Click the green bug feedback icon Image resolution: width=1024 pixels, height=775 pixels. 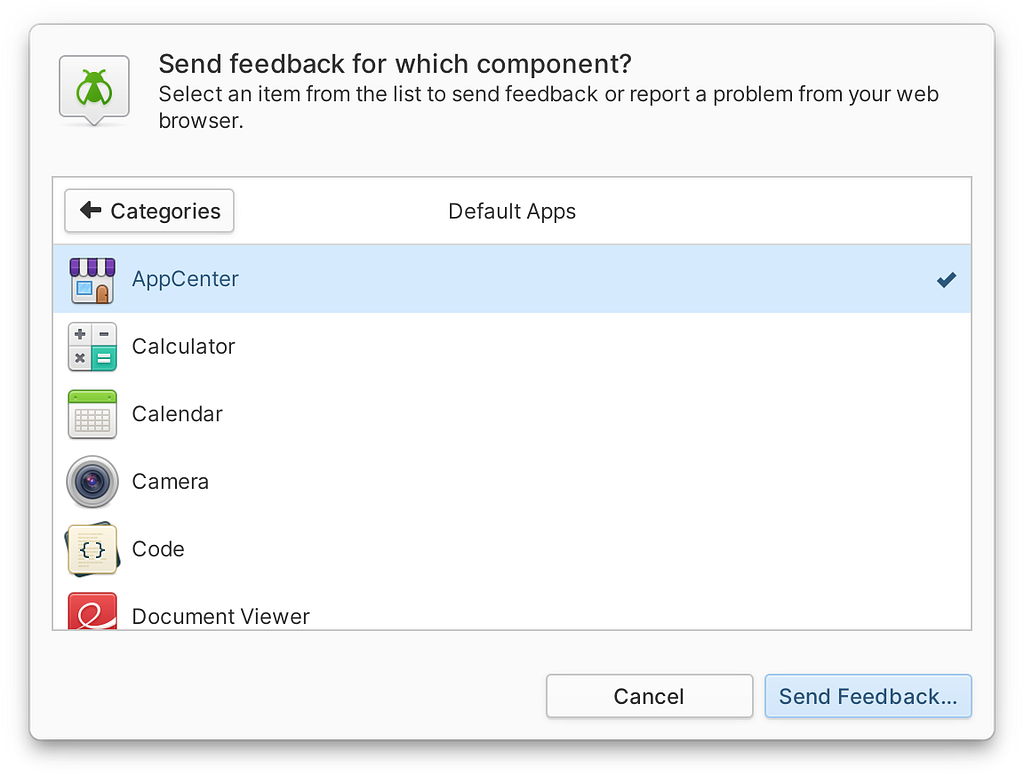tap(94, 90)
